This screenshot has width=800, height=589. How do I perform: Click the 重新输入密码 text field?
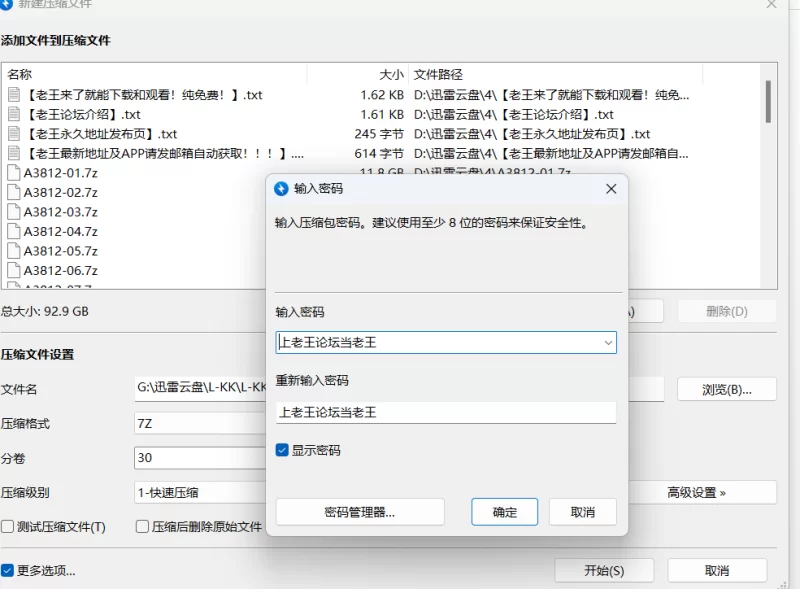coord(446,412)
